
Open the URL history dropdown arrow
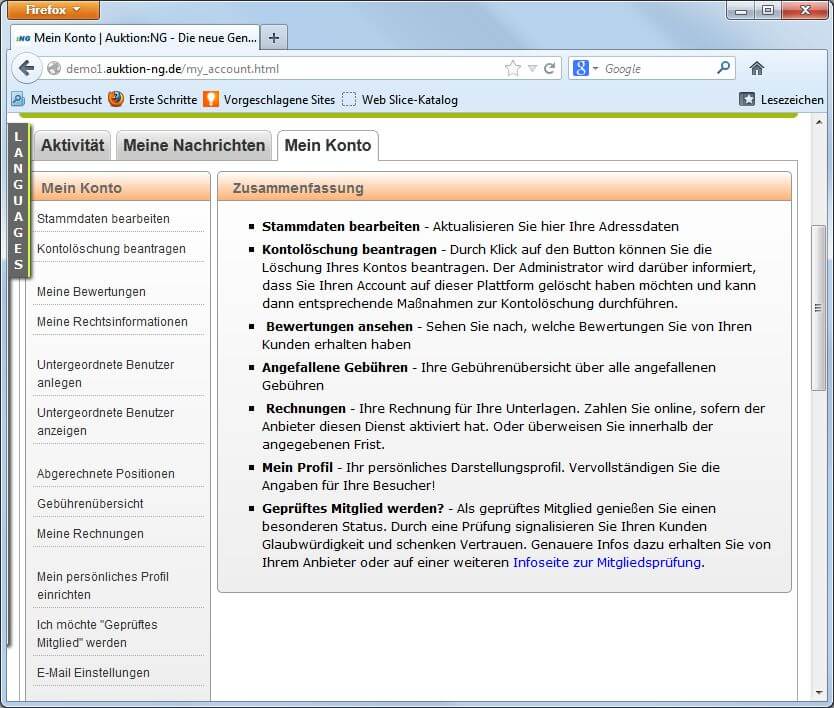(532, 68)
